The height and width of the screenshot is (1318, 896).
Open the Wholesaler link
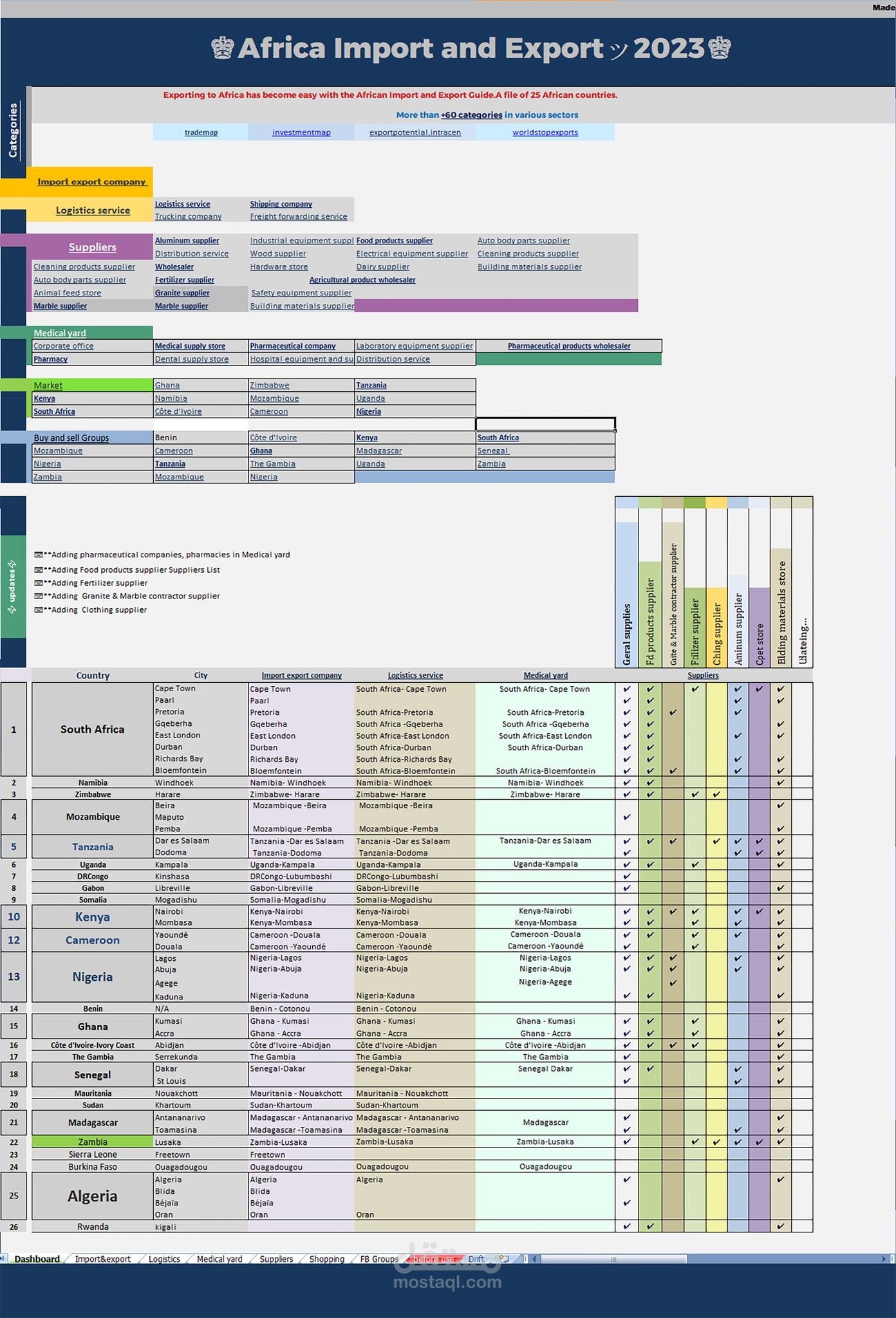[174, 266]
